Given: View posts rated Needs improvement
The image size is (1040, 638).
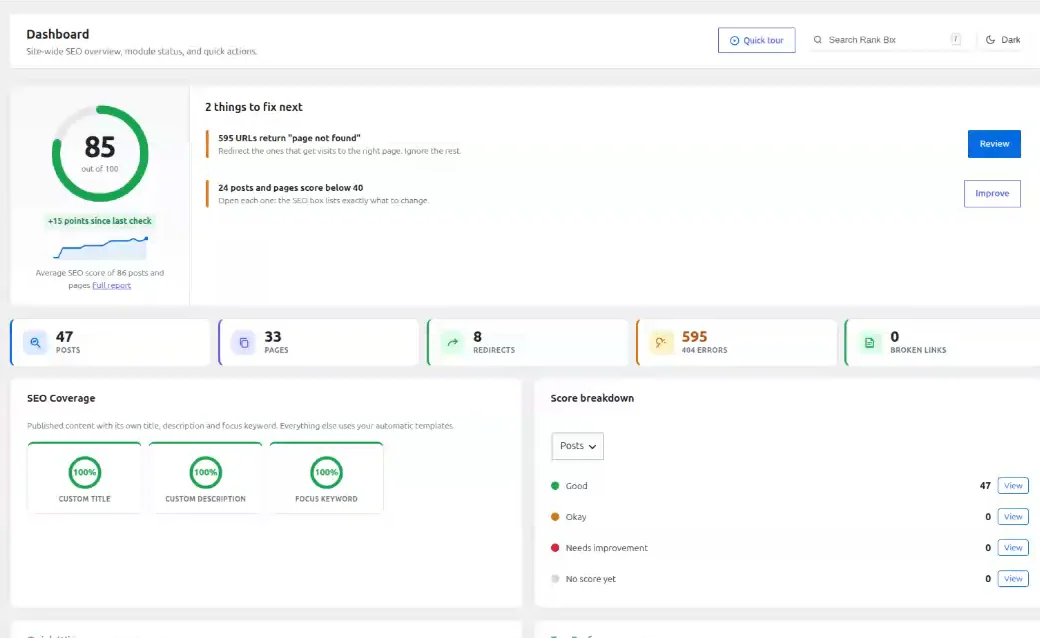Looking at the screenshot, I should [1013, 548].
